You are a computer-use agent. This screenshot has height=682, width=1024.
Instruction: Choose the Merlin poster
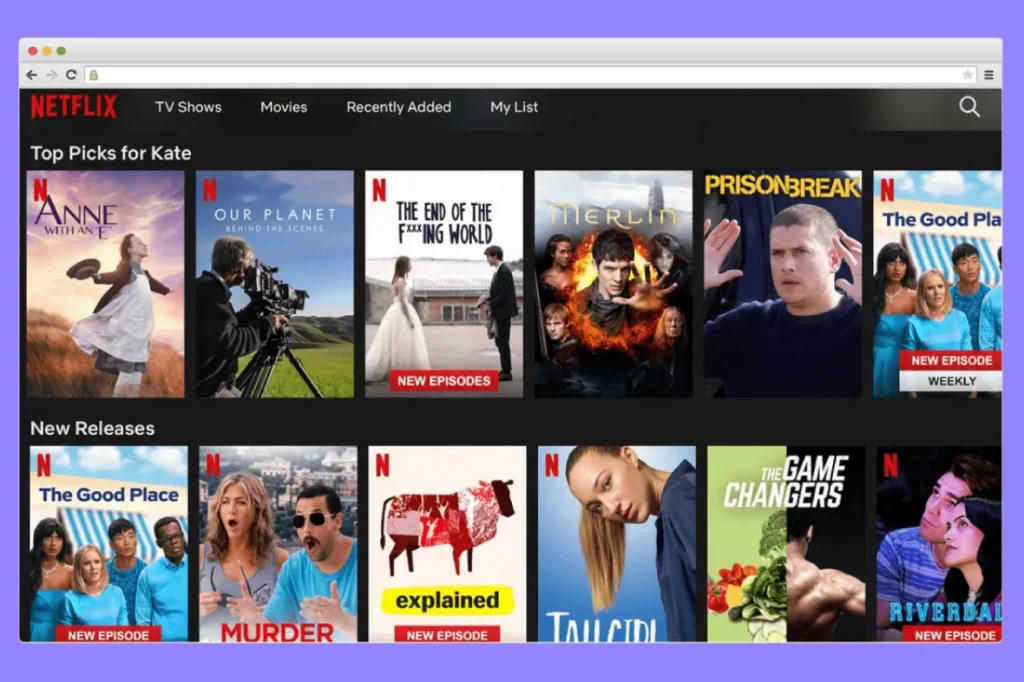pos(613,284)
